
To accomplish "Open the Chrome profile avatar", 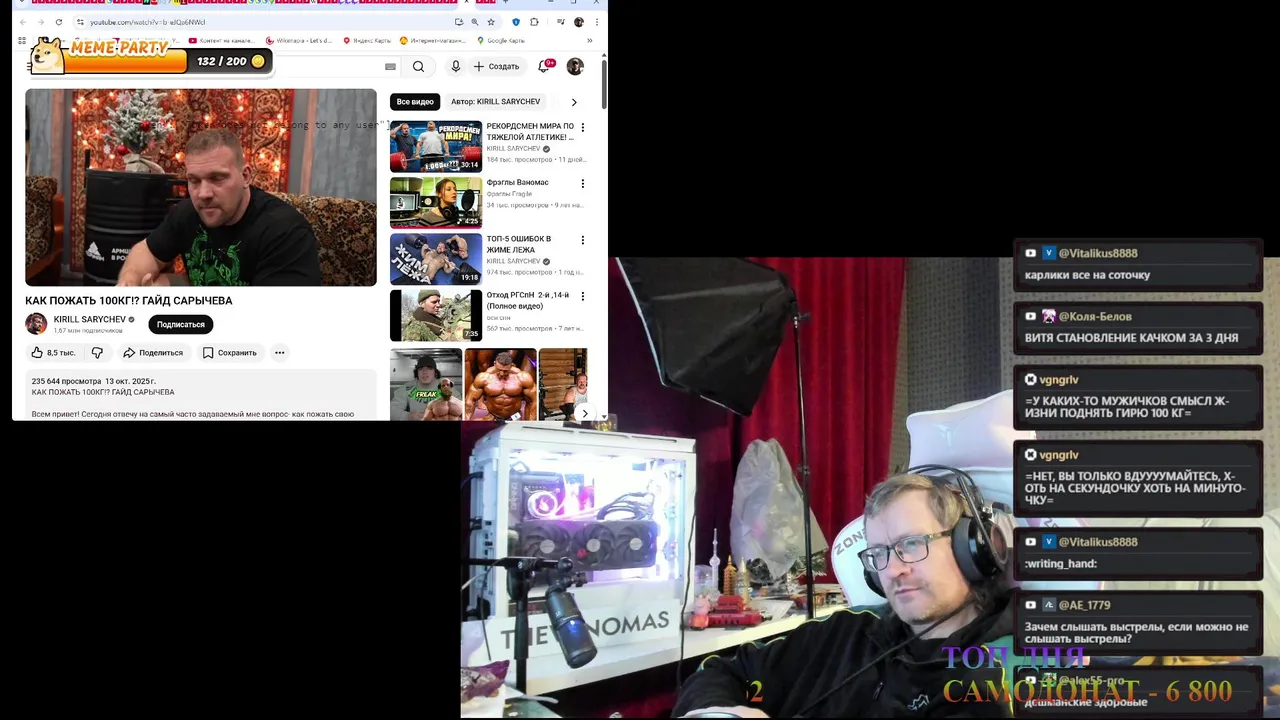I will tap(578, 22).
